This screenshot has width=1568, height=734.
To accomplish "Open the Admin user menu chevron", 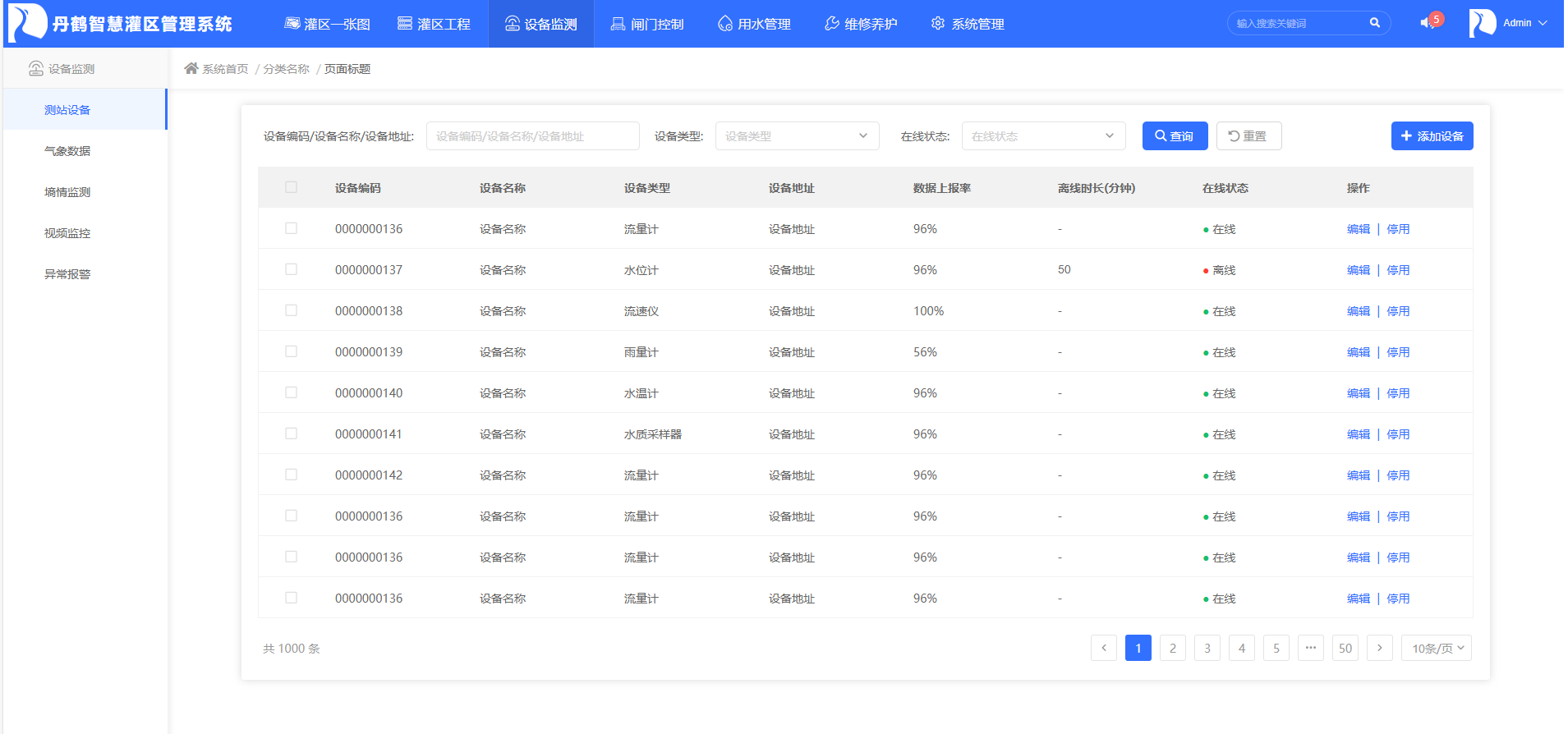I will pos(1543,23).
